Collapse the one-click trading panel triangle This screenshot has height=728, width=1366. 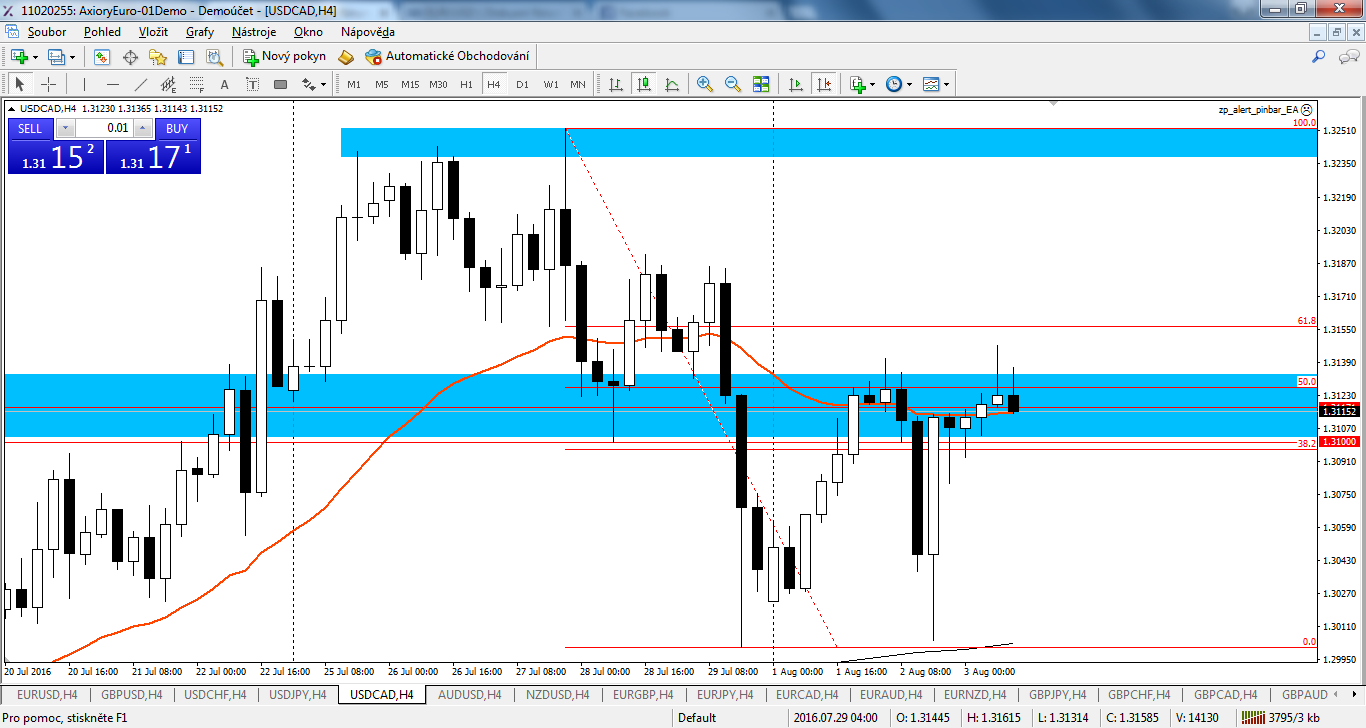11,108
